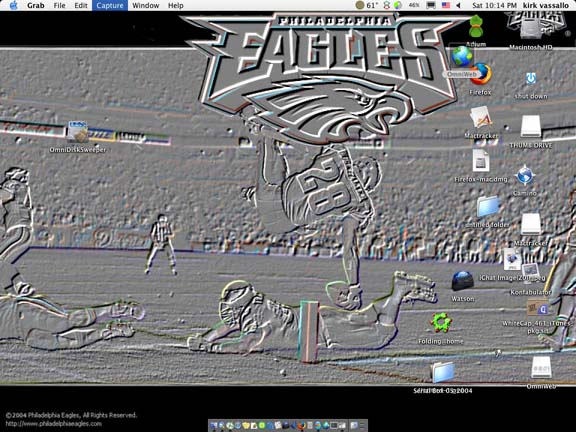This screenshot has height=432, width=576.
Task: Select the Folding@home desktop icon
Action: (440, 323)
